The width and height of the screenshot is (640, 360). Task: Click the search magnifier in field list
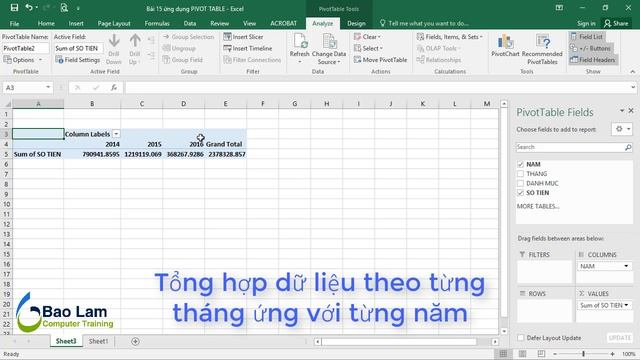coord(628,147)
